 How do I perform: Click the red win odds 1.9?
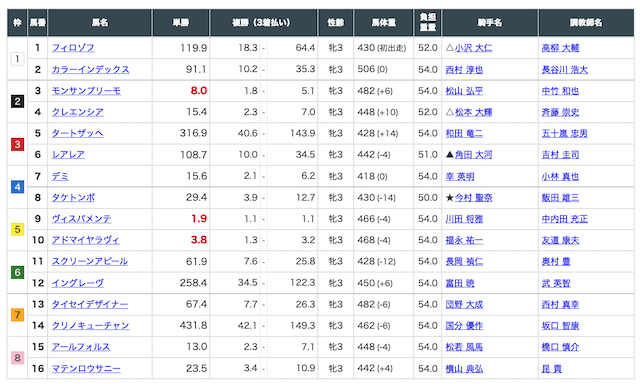pyautogui.click(x=199, y=219)
